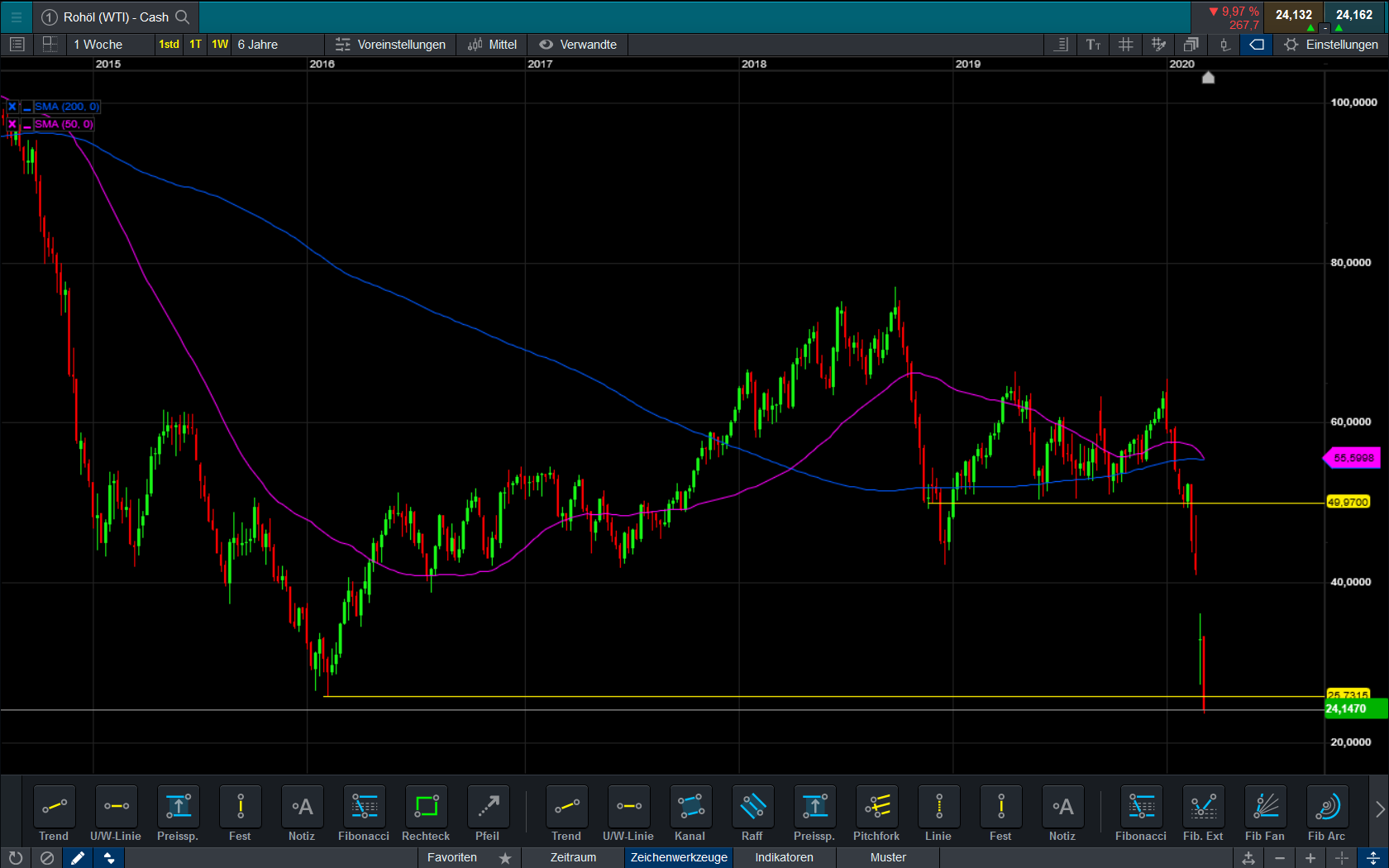Screen dimensions: 1389x868
Task: Open the Favoriten tab
Action: click(x=470, y=858)
